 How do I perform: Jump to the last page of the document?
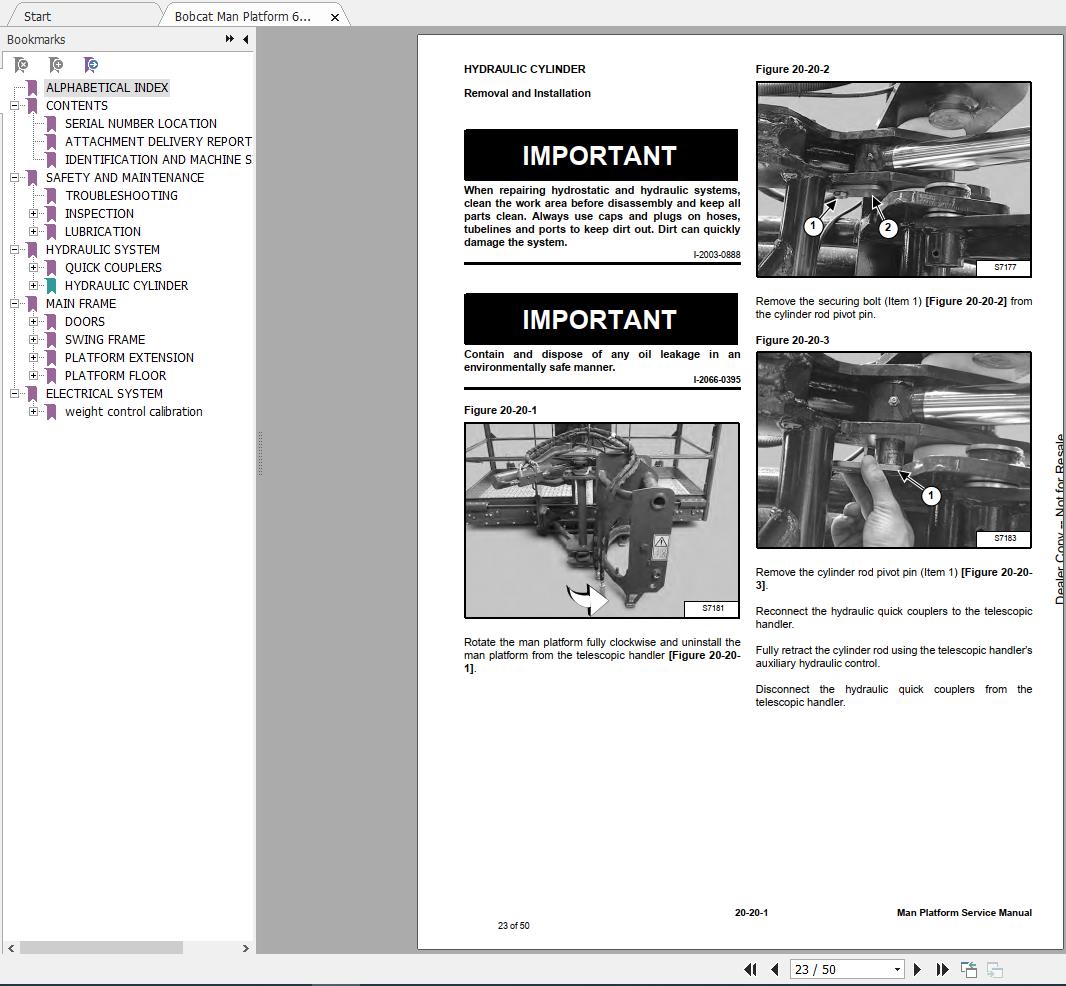coord(942,969)
